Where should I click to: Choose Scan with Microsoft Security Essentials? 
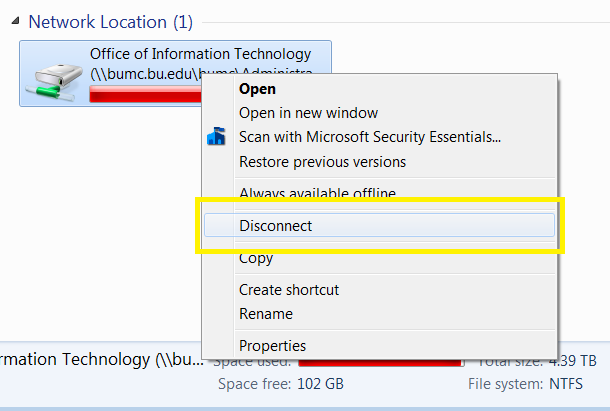(370, 137)
